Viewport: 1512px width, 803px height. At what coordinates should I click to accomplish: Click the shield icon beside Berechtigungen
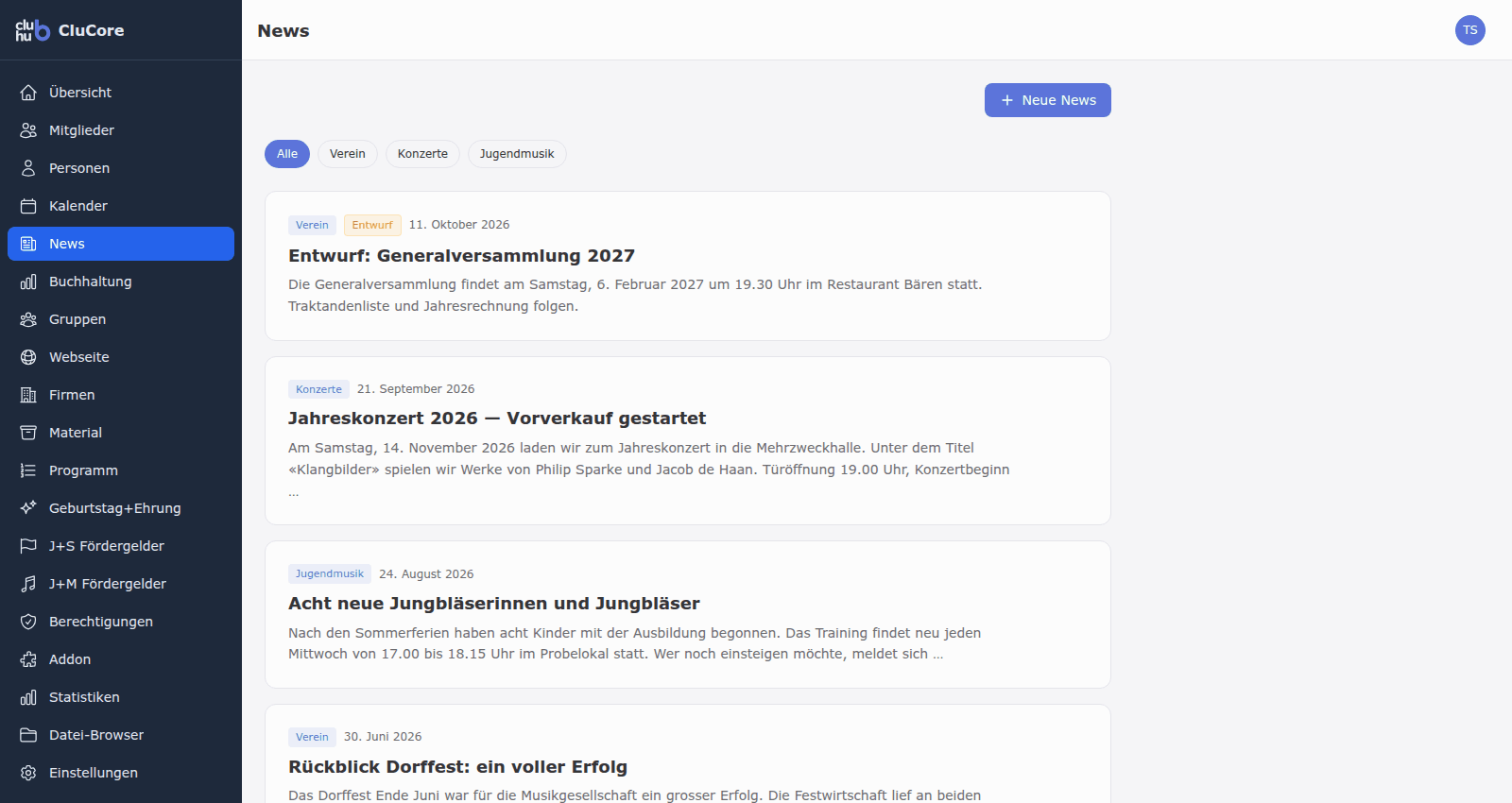28,622
